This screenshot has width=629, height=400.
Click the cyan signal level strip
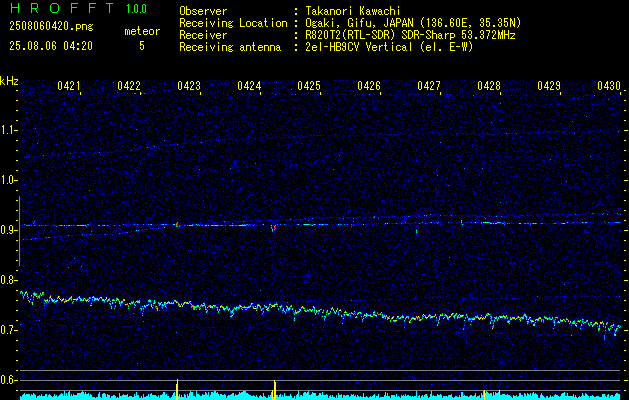click(320, 396)
